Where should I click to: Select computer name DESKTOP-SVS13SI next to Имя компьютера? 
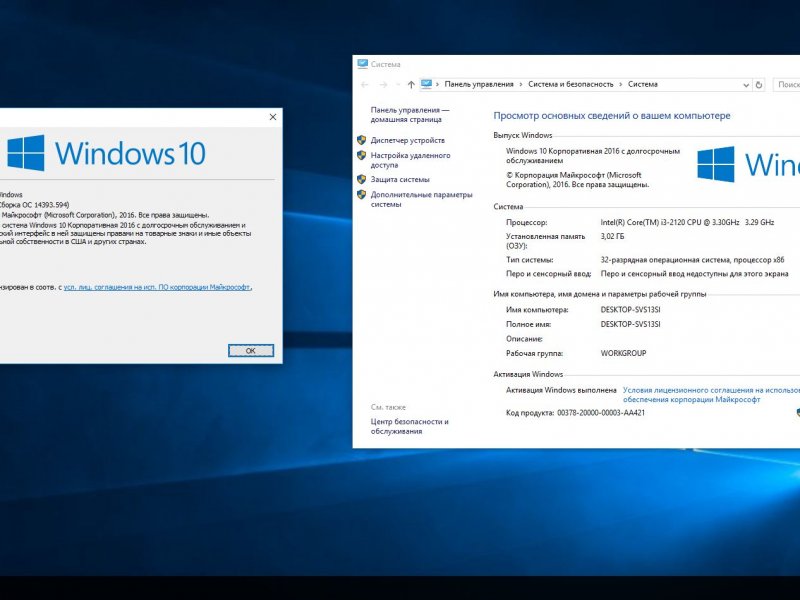pos(630,310)
